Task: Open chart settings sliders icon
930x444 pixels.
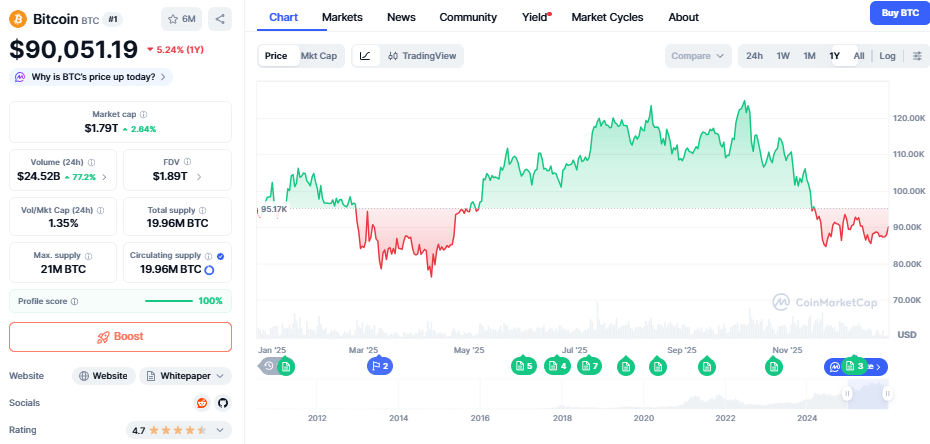Action: point(918,56)
